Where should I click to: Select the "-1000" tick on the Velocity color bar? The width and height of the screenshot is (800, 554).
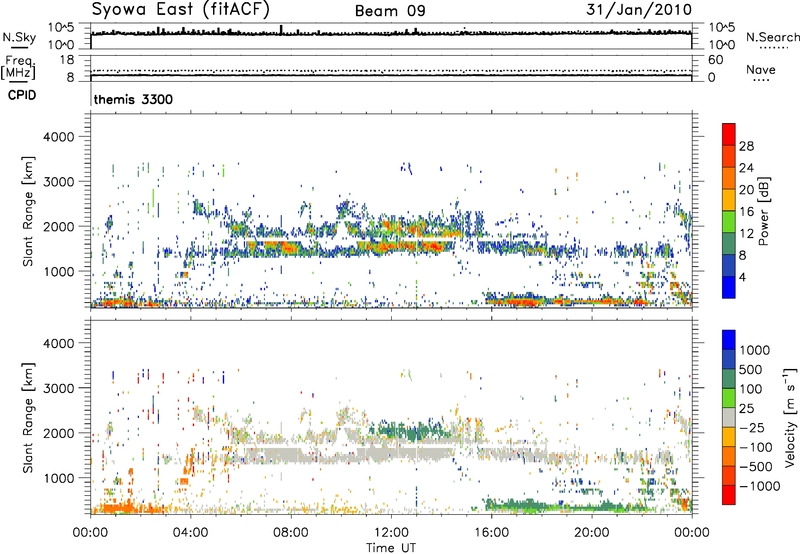coord(759,486)
